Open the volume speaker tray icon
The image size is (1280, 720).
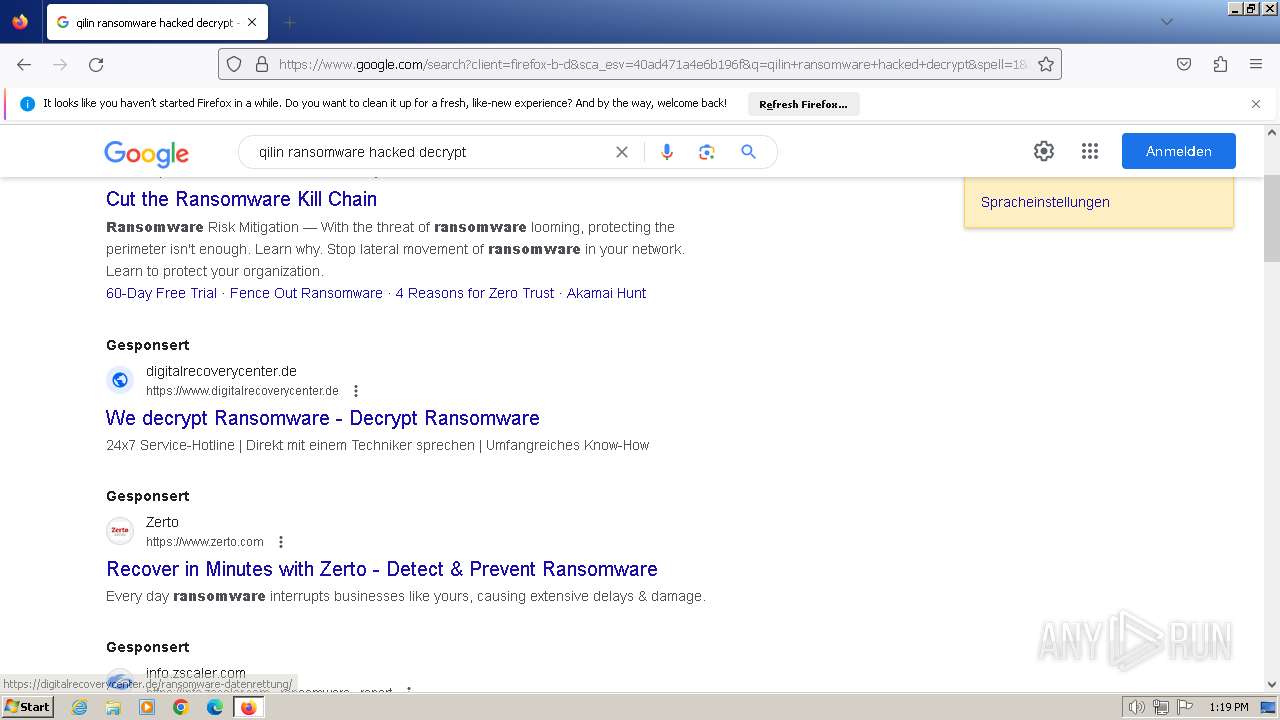coord(1137,707)
